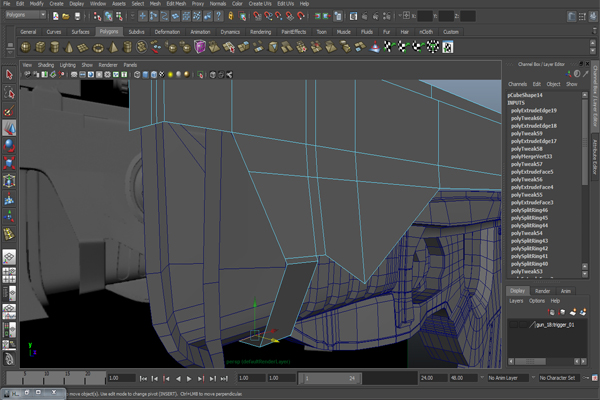
Task: Toggle the leftmost visibility box of gun_18:trigger_01 layer
Action: point(514,325)
